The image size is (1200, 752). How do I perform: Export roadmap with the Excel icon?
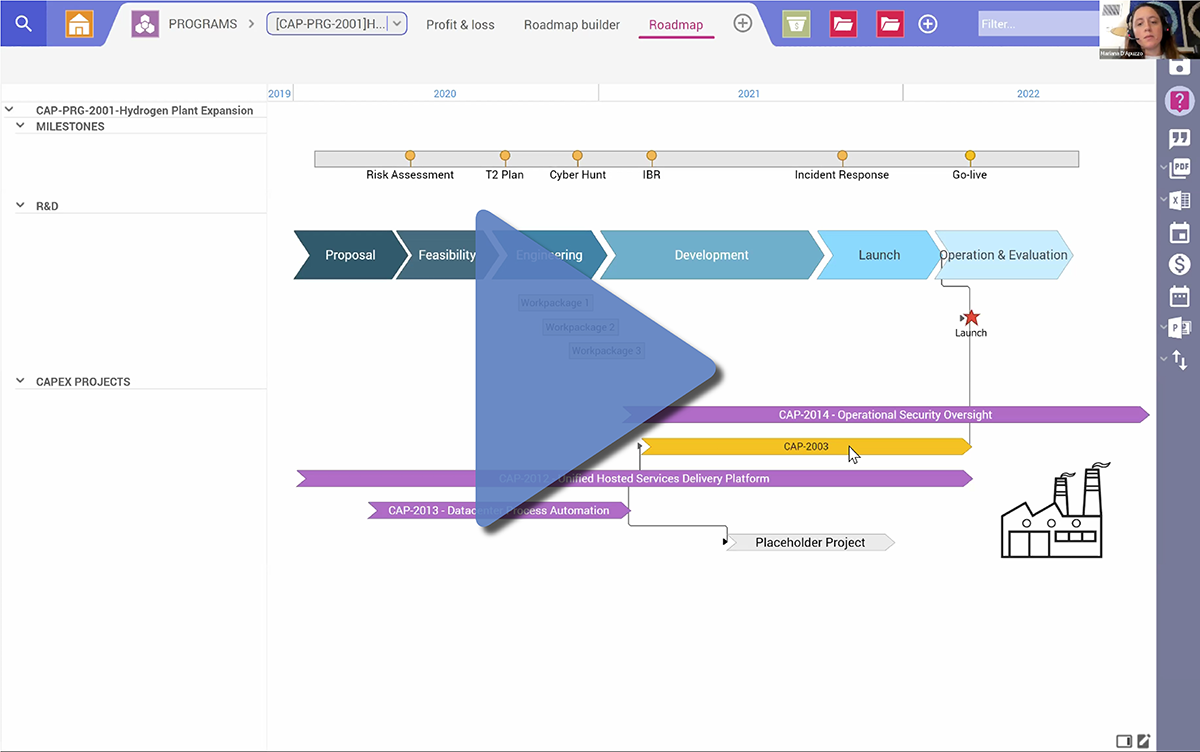click(x=1180, y=200)
